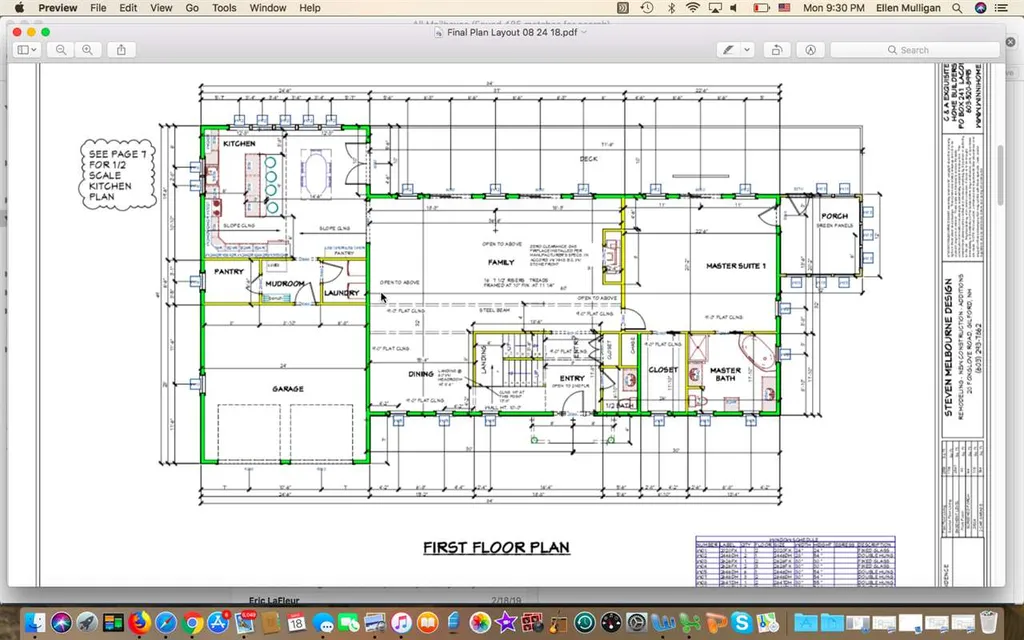Select the Highlight pen tool
The width and height of the screenshot is (1024, 640).
click(728, 50)
